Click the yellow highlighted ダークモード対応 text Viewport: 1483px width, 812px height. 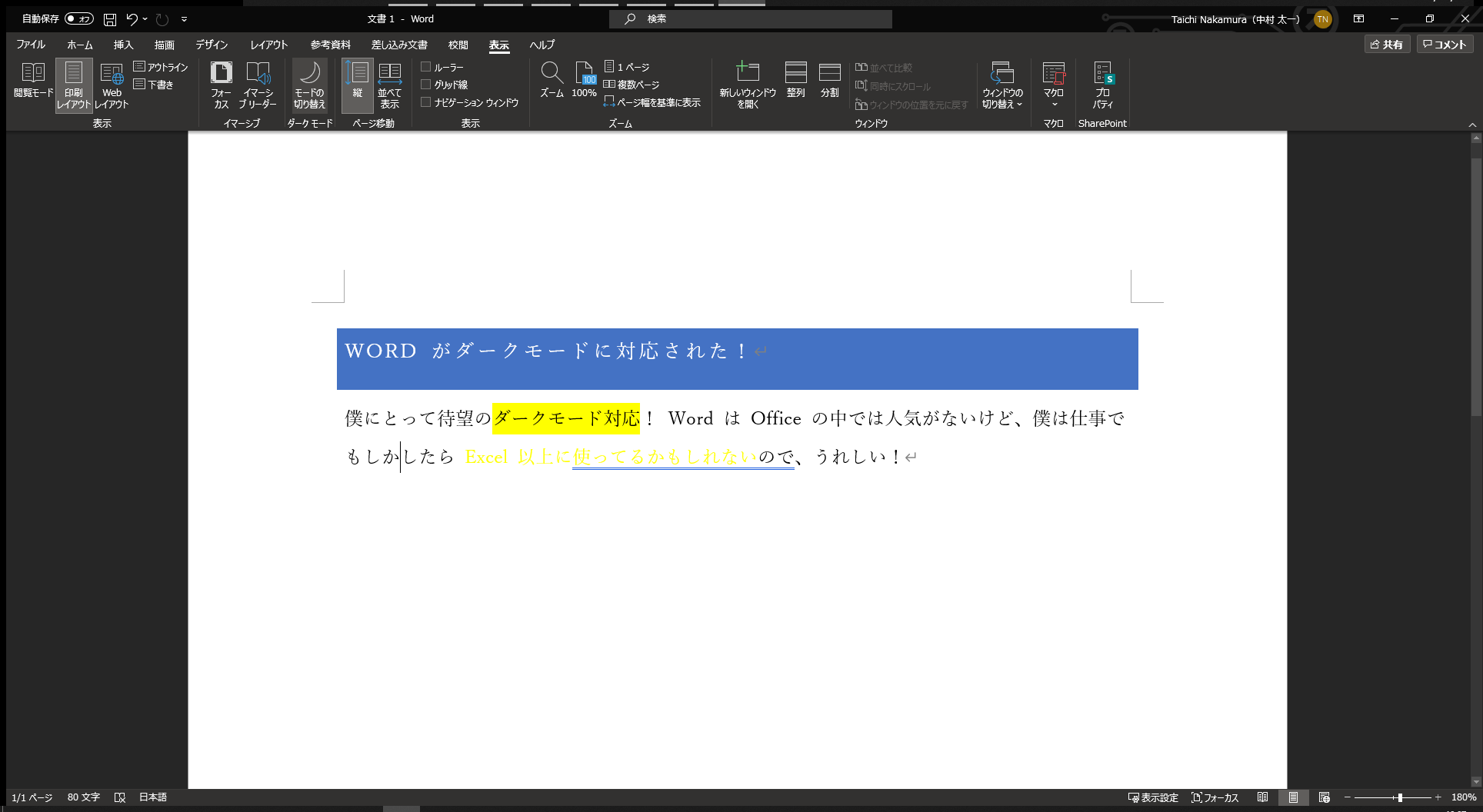tap(566, 418)
